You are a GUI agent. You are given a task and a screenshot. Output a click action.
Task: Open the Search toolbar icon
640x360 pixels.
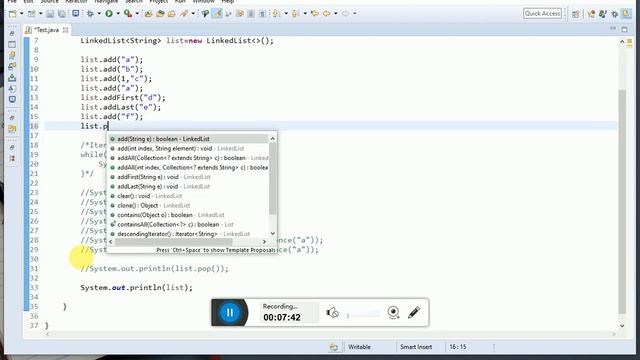pos(205,13)
